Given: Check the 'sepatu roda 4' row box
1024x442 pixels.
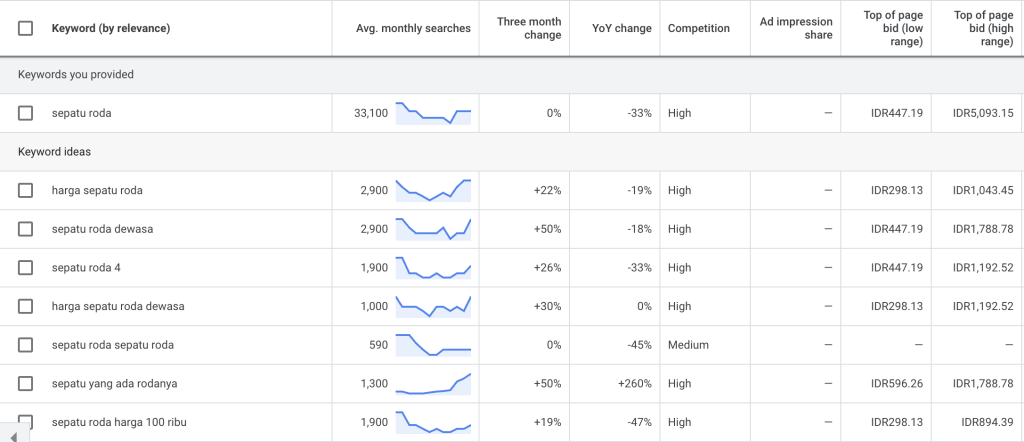Looking at the screenshot, I should (25, 268).
